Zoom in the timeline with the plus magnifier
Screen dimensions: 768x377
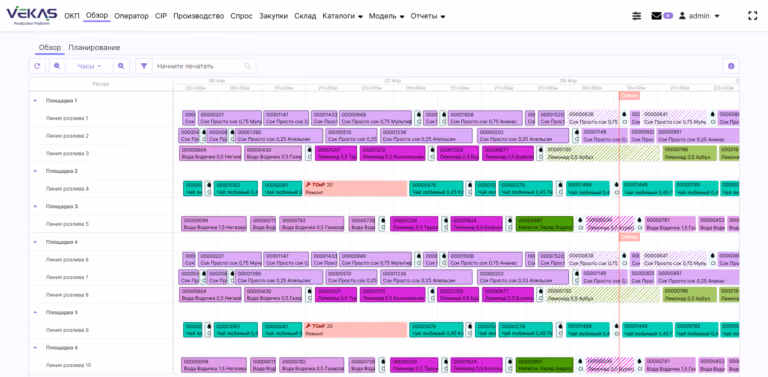[x=121, y=66]
